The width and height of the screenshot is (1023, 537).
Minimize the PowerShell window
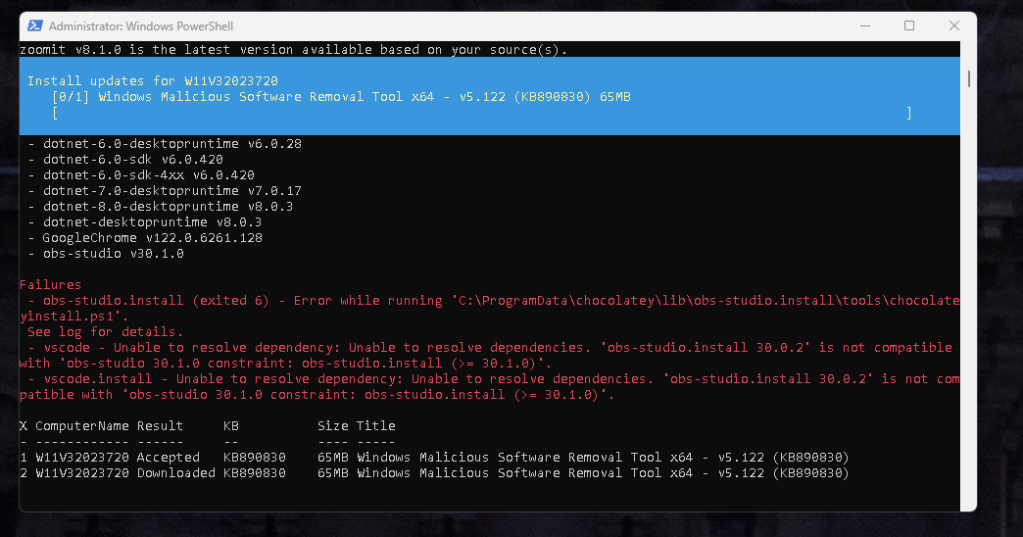(x=865, y=26)
